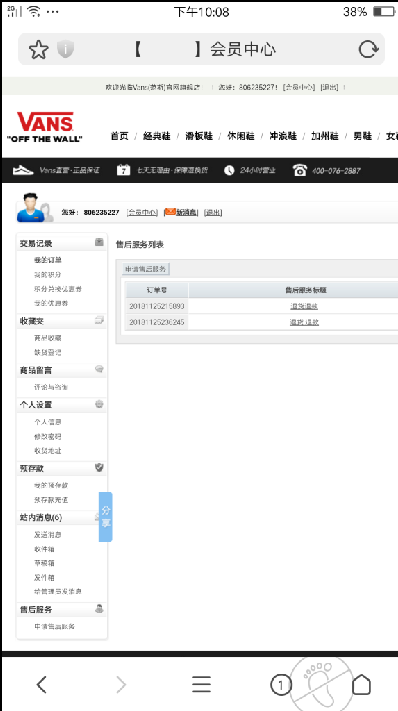Click order number ending 5890

(157, 306)
